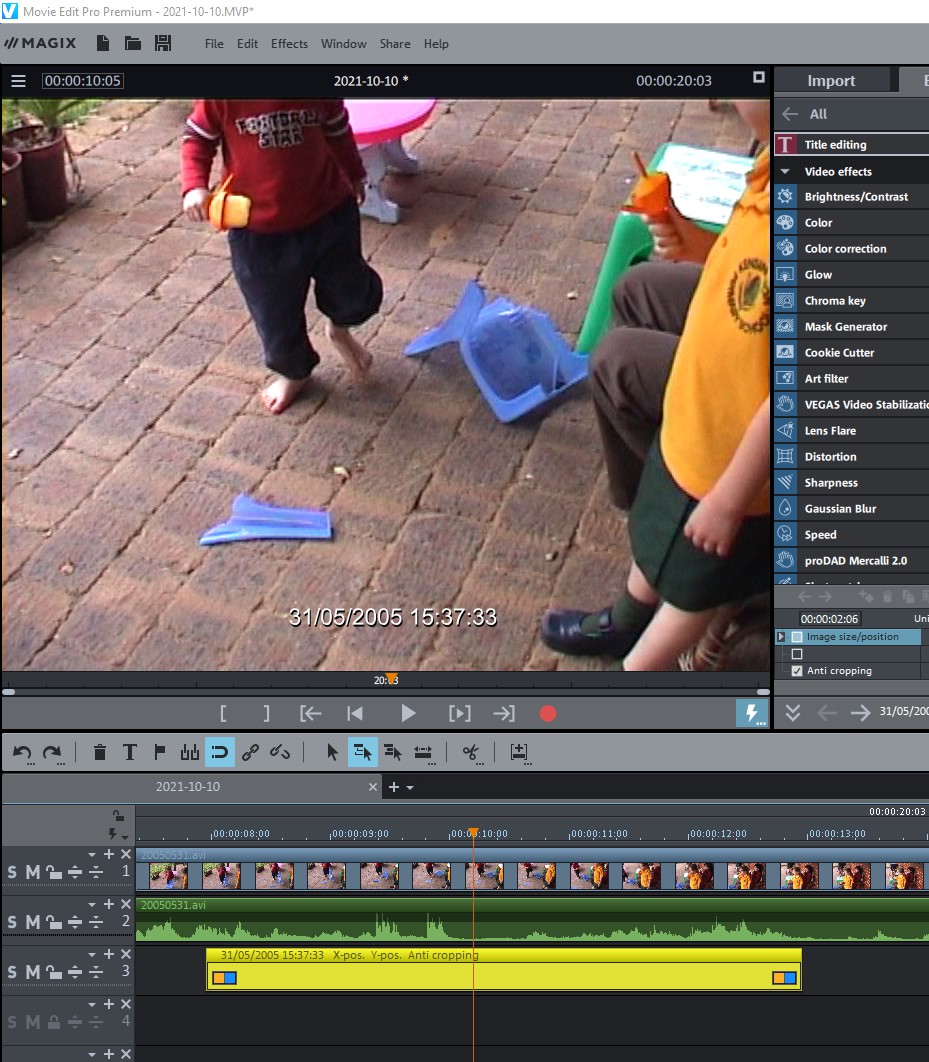Click the split scissors tool

[x=470, y=753]
